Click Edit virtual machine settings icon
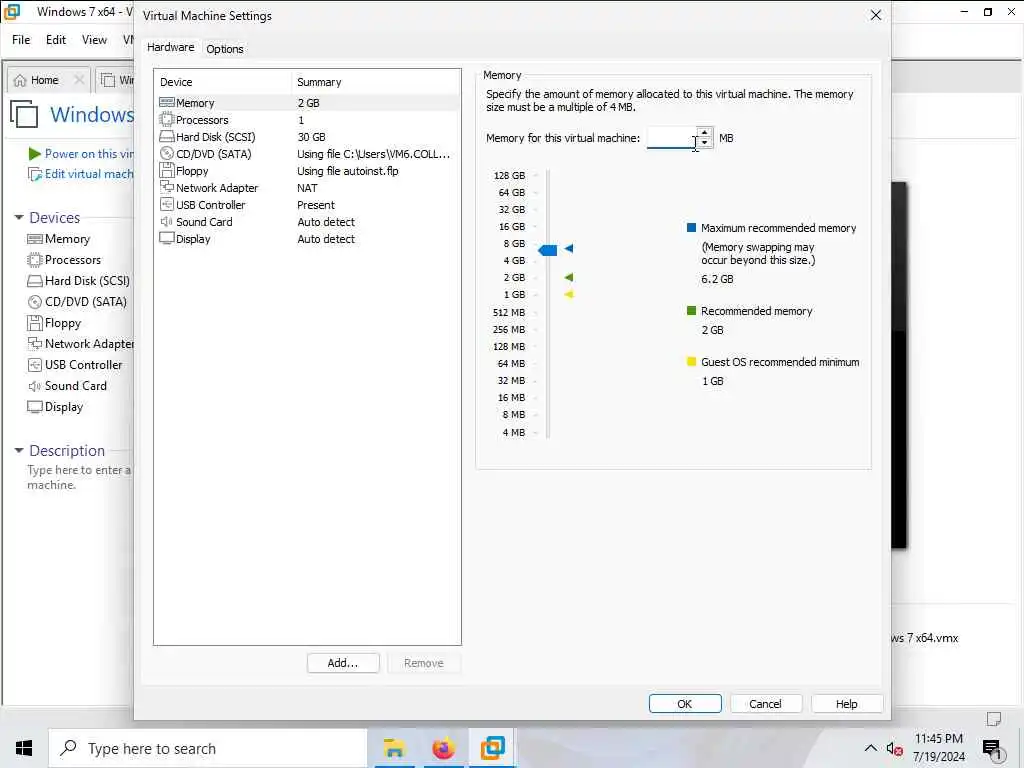The height and width of the screenshot is (768, 1024). pyautogui.click(x=35, y=174)
